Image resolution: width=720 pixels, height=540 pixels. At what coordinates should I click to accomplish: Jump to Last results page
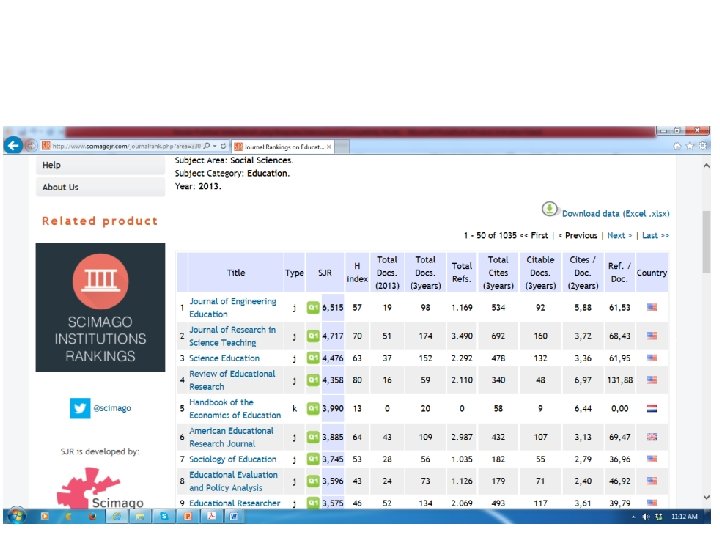pos(655,236)
